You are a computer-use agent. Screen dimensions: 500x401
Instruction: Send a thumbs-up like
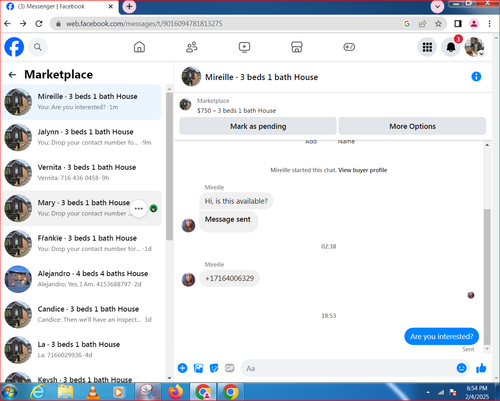(x=481, y=368)
